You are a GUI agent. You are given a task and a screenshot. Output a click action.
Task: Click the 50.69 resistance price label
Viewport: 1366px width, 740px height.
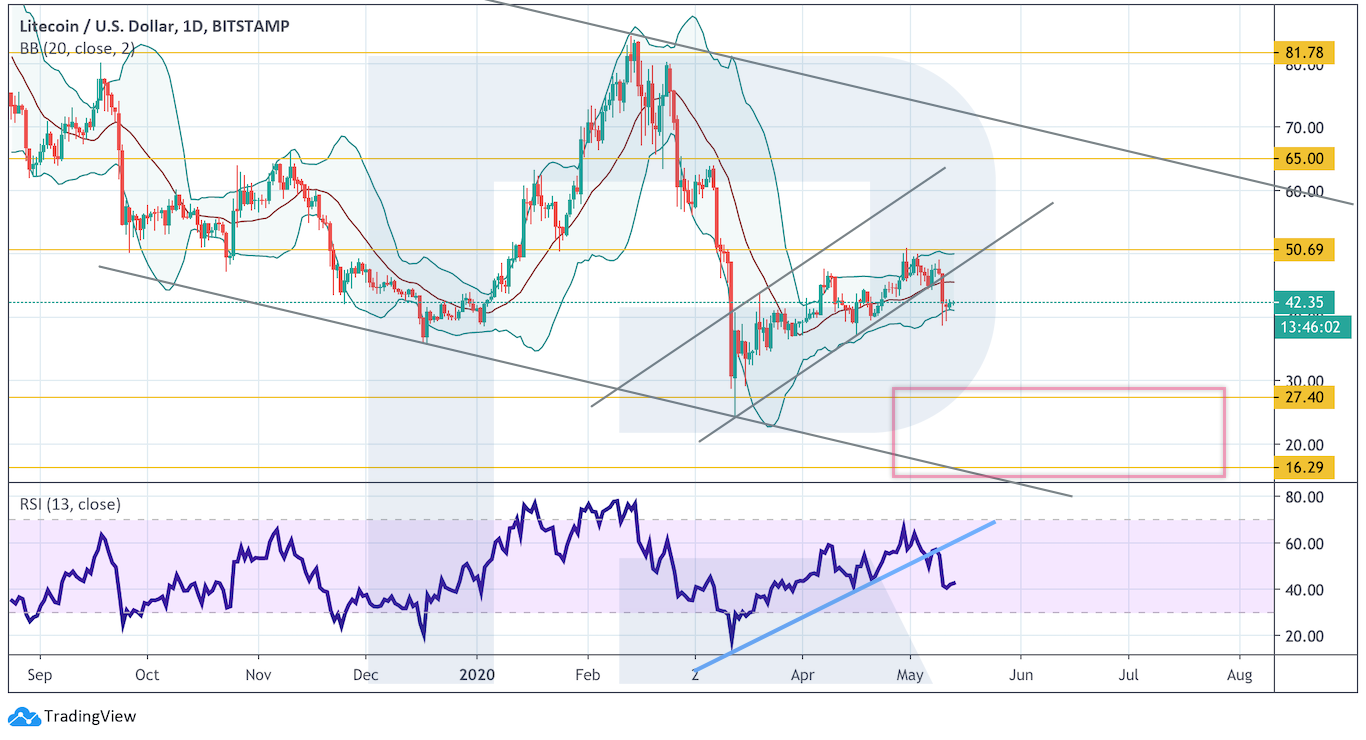[x=1304, y=250]
